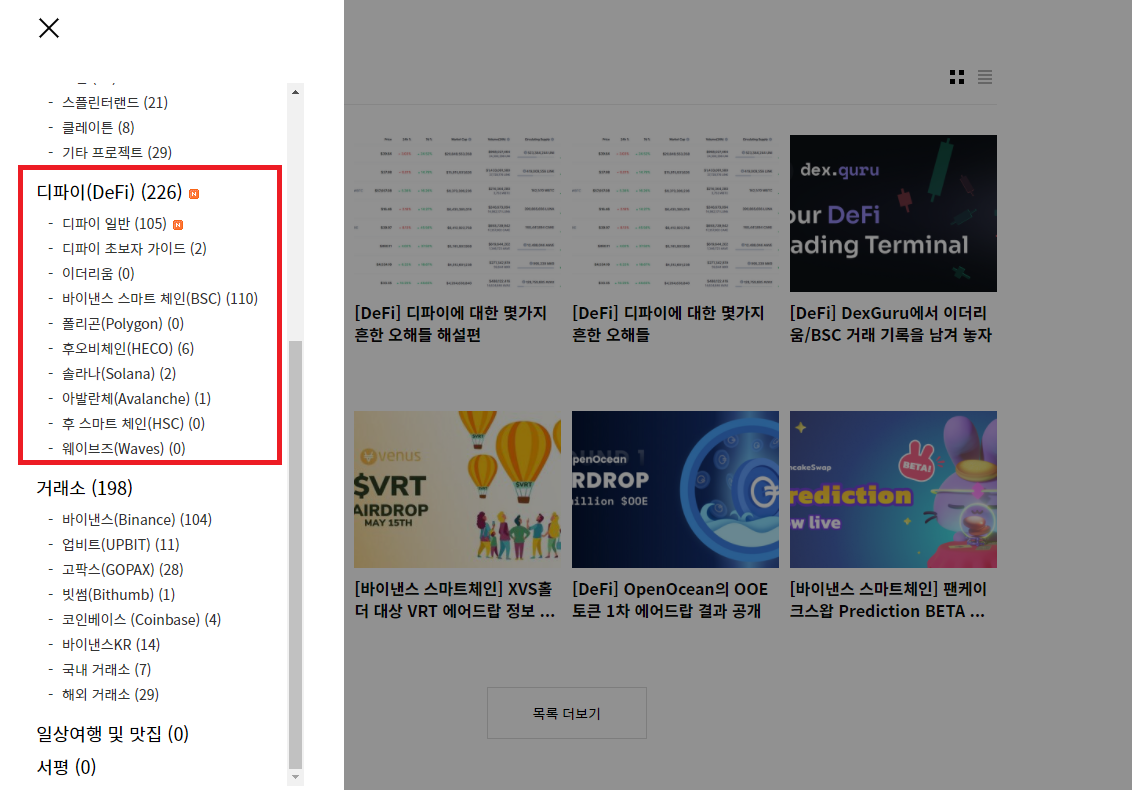Select 솔라나(Solana) (2) subcategory
Viewport: 1132px width, 790px height.
click(119, 373)
